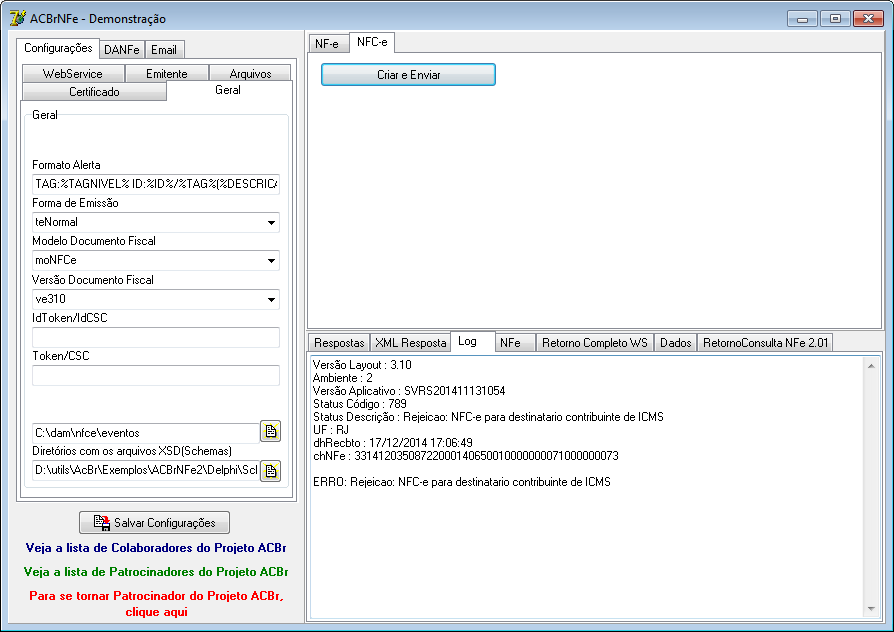Select the NFC-e tab
The height and width of the screenshot is (632, 894).
(372, 42)
